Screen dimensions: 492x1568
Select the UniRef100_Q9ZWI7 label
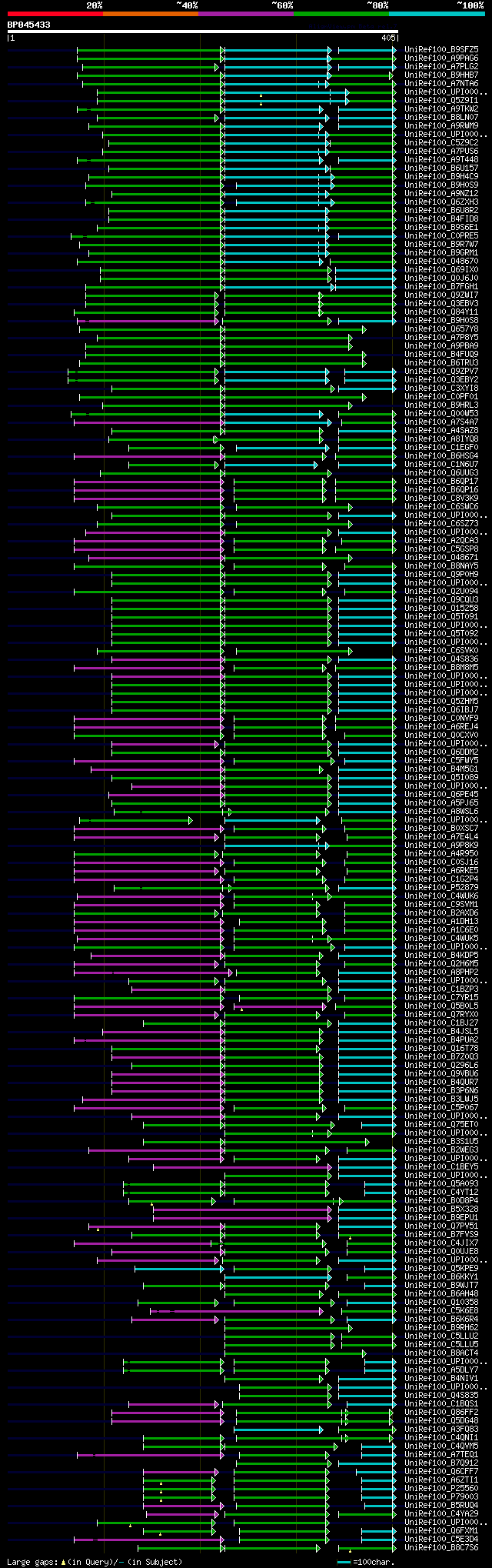click(441, 295)
